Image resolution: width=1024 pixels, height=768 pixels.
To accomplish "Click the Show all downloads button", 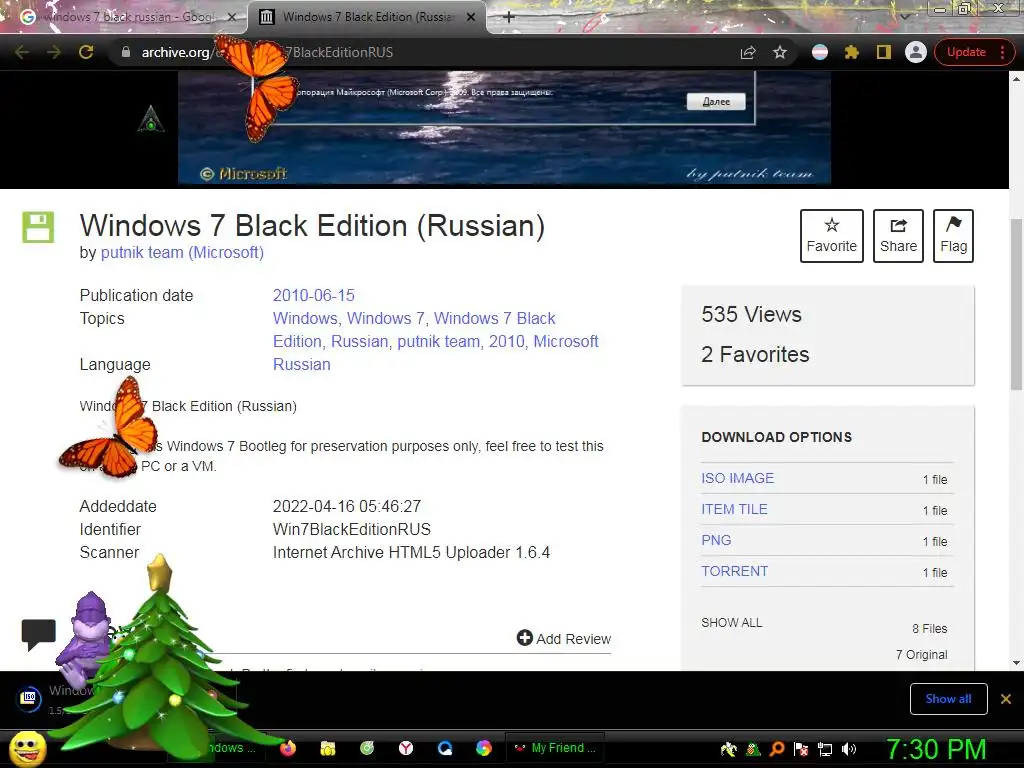I will pos(948,699).
